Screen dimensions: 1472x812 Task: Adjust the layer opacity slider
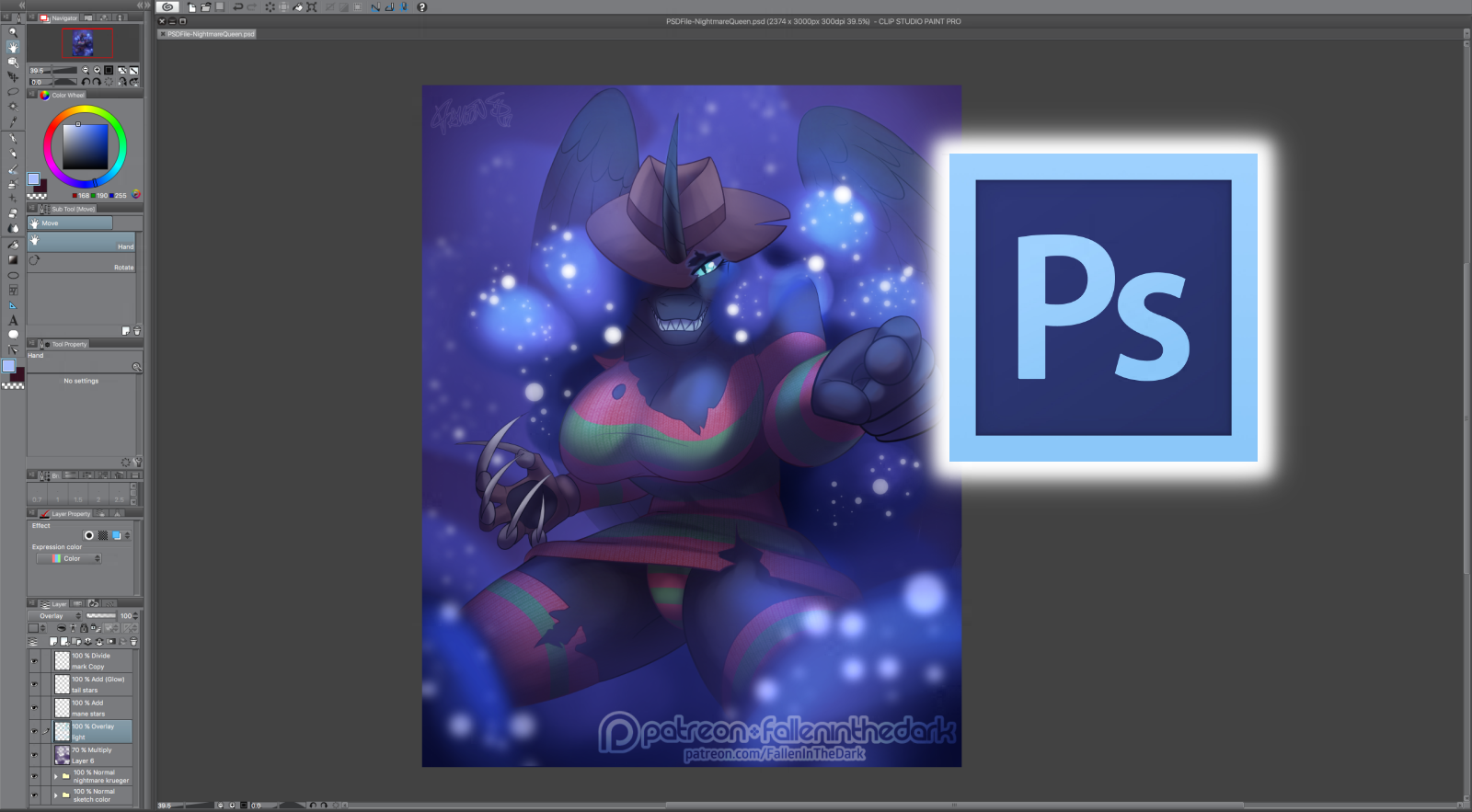(101, 616)
